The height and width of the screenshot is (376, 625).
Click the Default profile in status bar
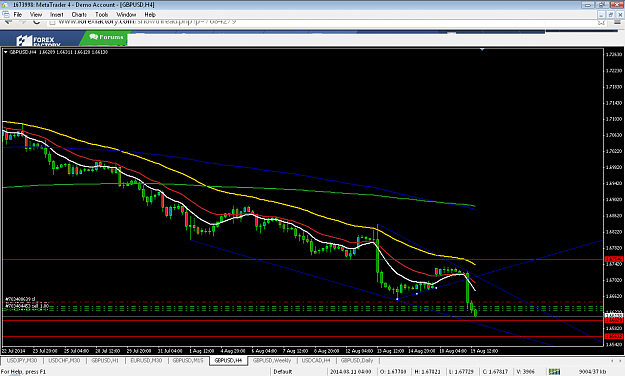pyautogui.click(x=283, y=372)
